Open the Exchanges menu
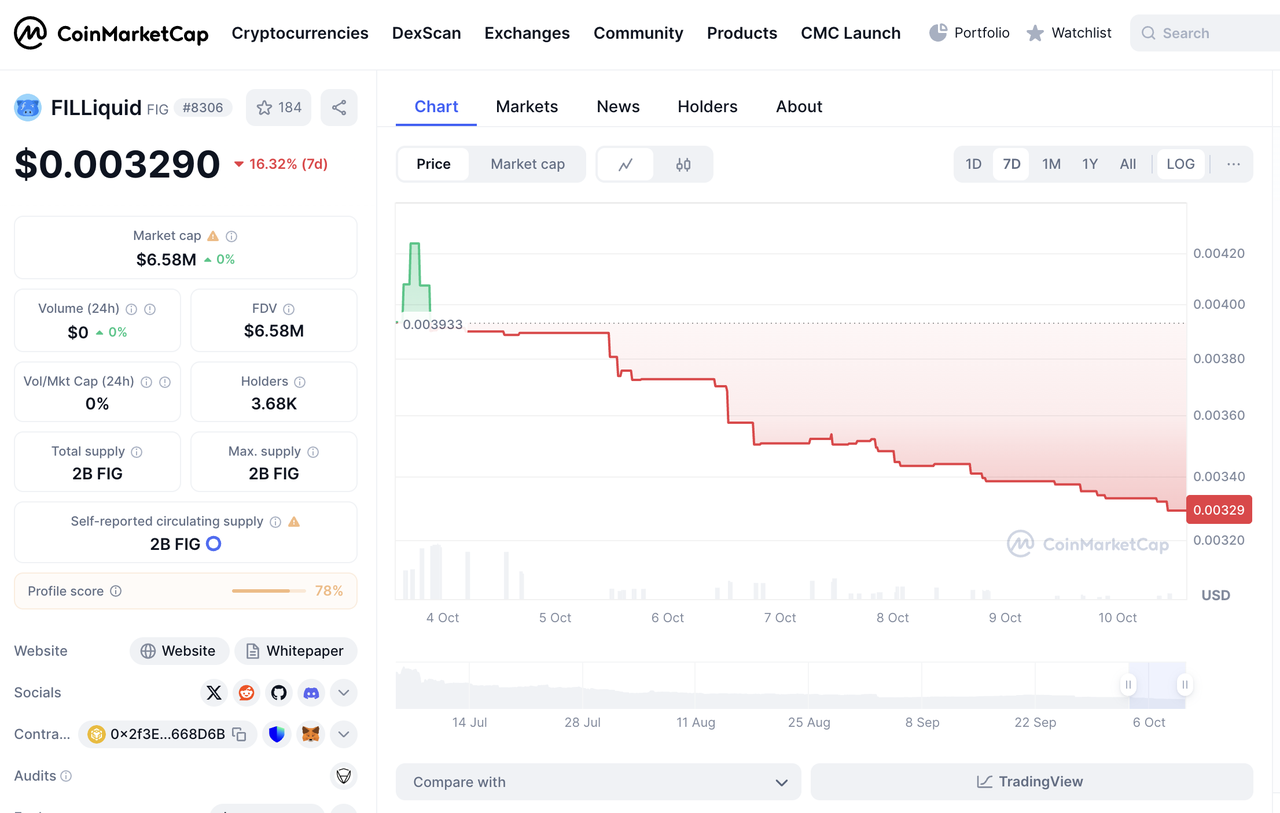The image size is (1280, 813). (527, 33)
